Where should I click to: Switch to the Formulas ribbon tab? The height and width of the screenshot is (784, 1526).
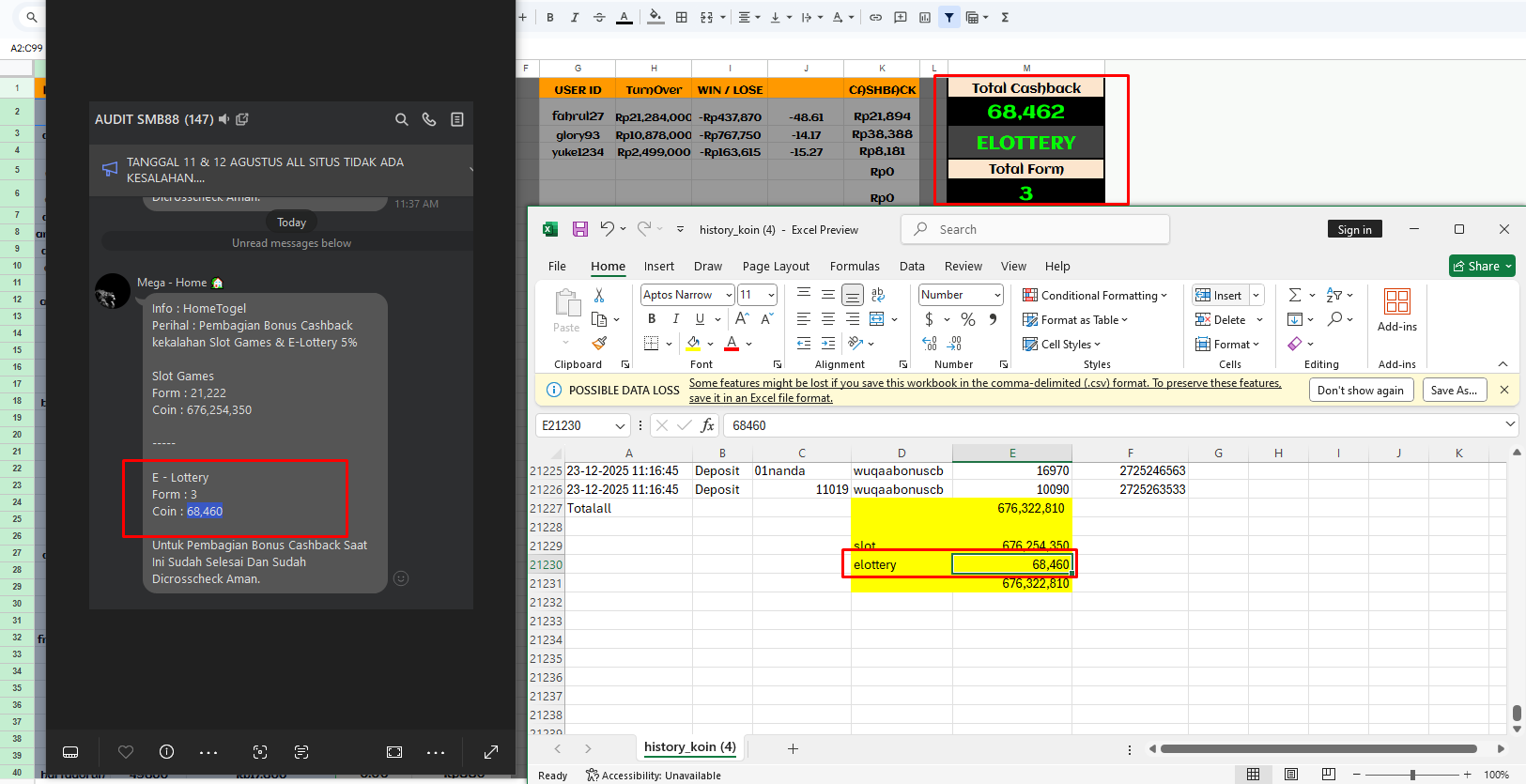[855, 267]
